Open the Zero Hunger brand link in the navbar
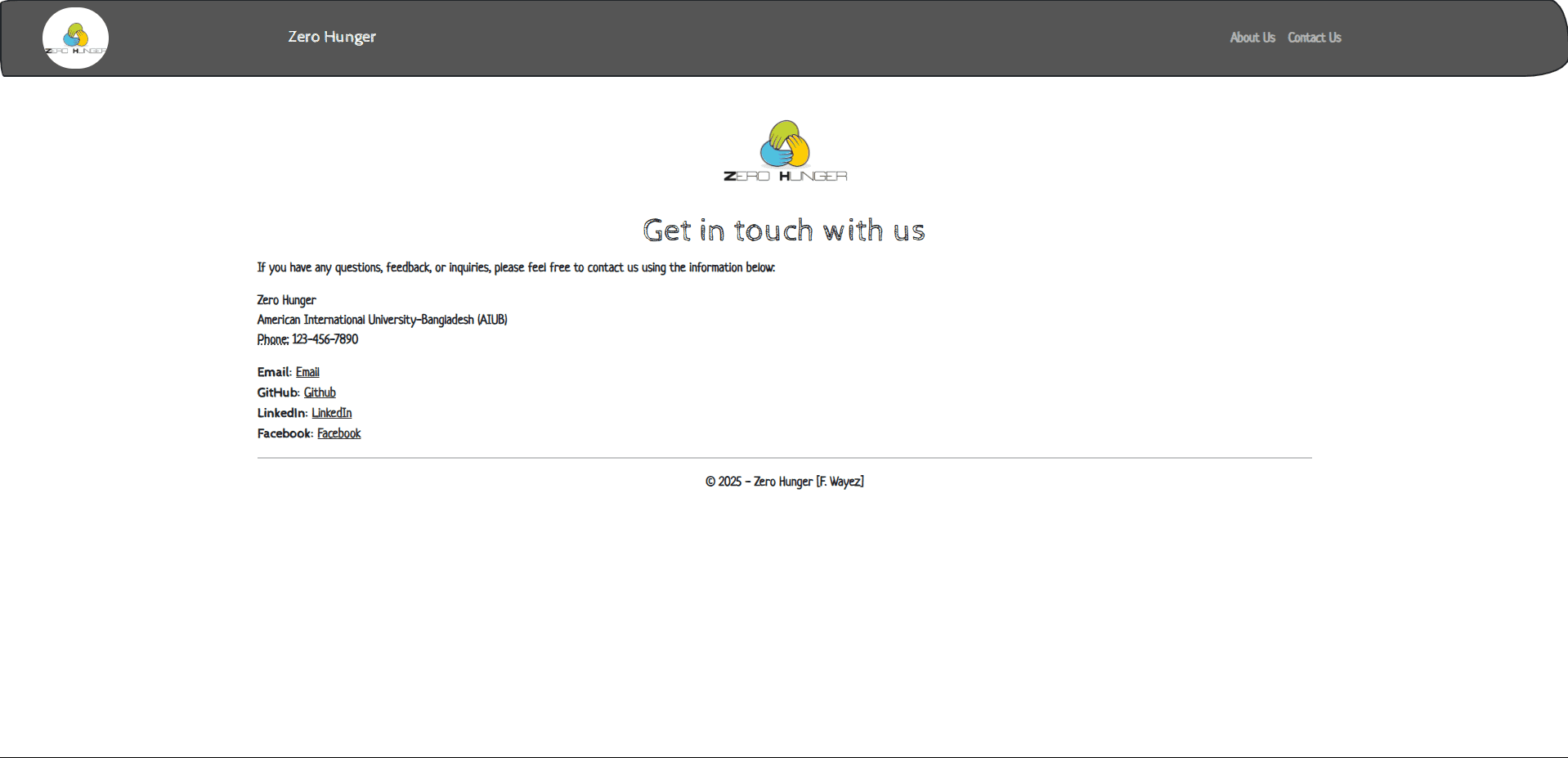 332,37
